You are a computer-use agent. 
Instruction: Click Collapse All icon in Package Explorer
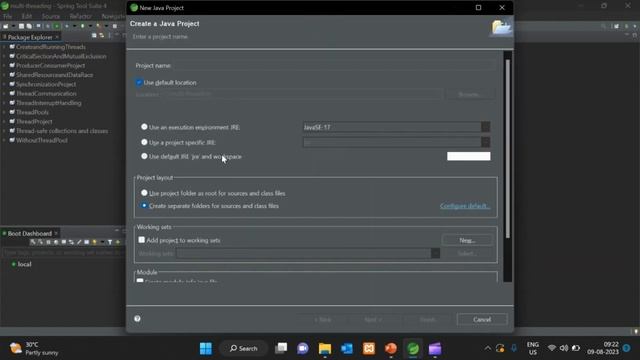[x=94, y=36]
